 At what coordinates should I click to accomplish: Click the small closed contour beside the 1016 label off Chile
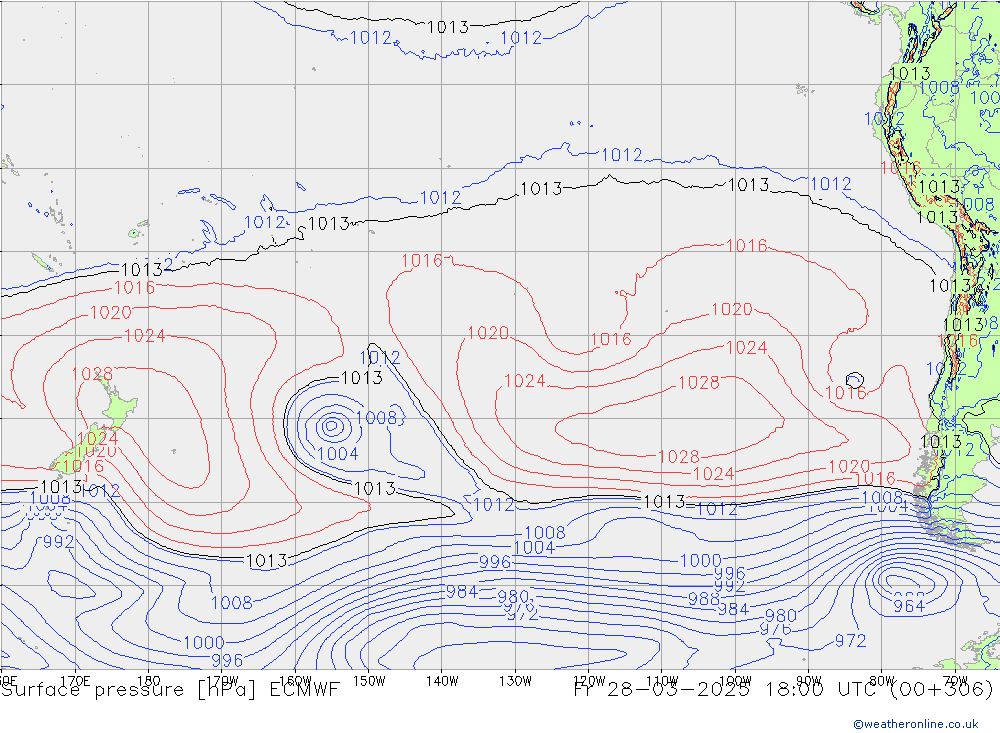tap(855, 380)
